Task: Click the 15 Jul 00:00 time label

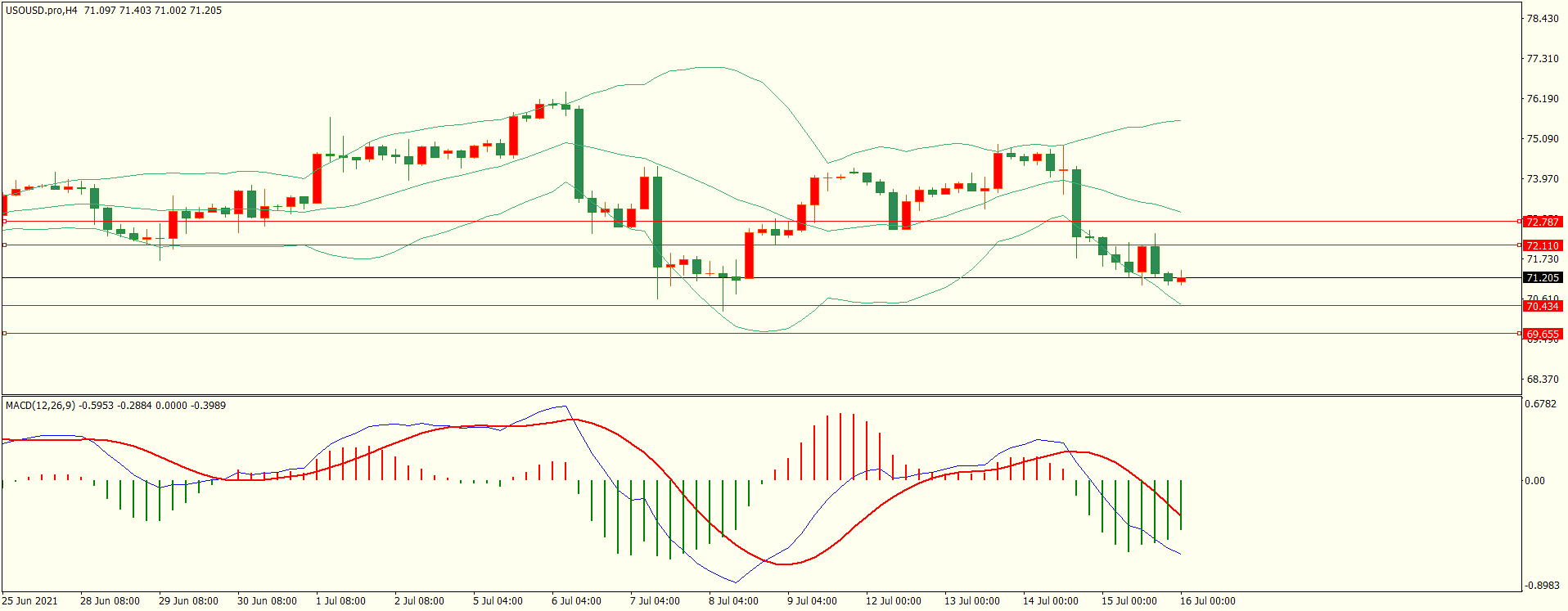Action: 1129,601
